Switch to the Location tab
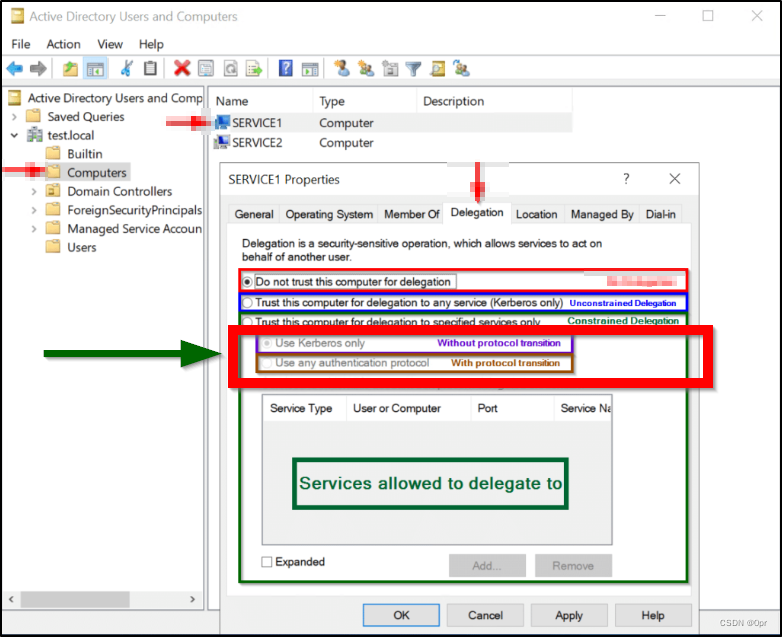 point(537,214)
